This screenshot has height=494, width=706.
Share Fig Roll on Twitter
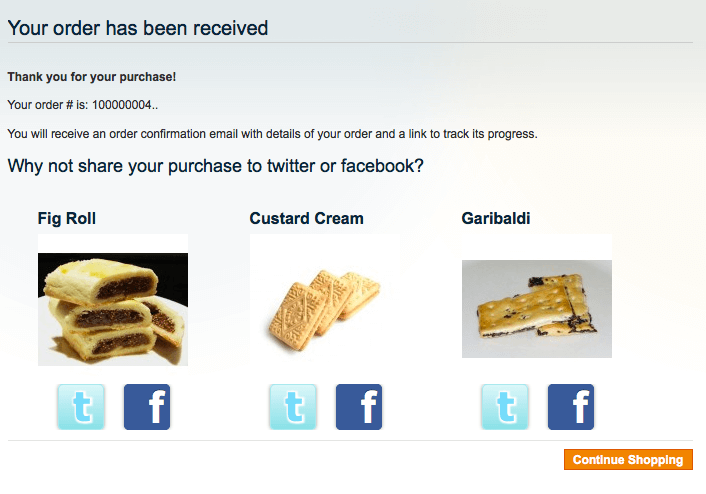(x=81, y=407)
